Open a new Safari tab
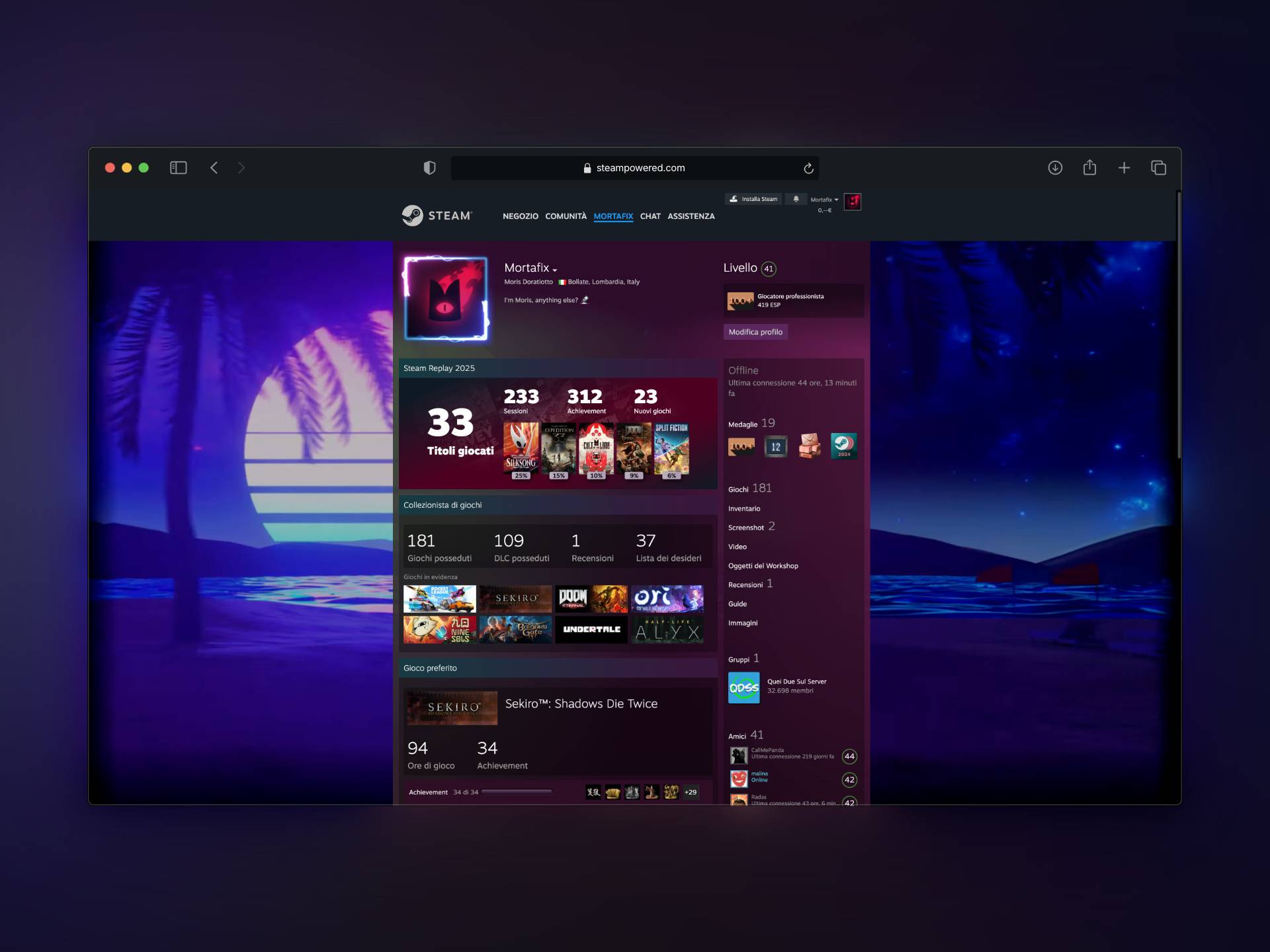This screenshot has height=952, width=1270. coord(1124,168)
